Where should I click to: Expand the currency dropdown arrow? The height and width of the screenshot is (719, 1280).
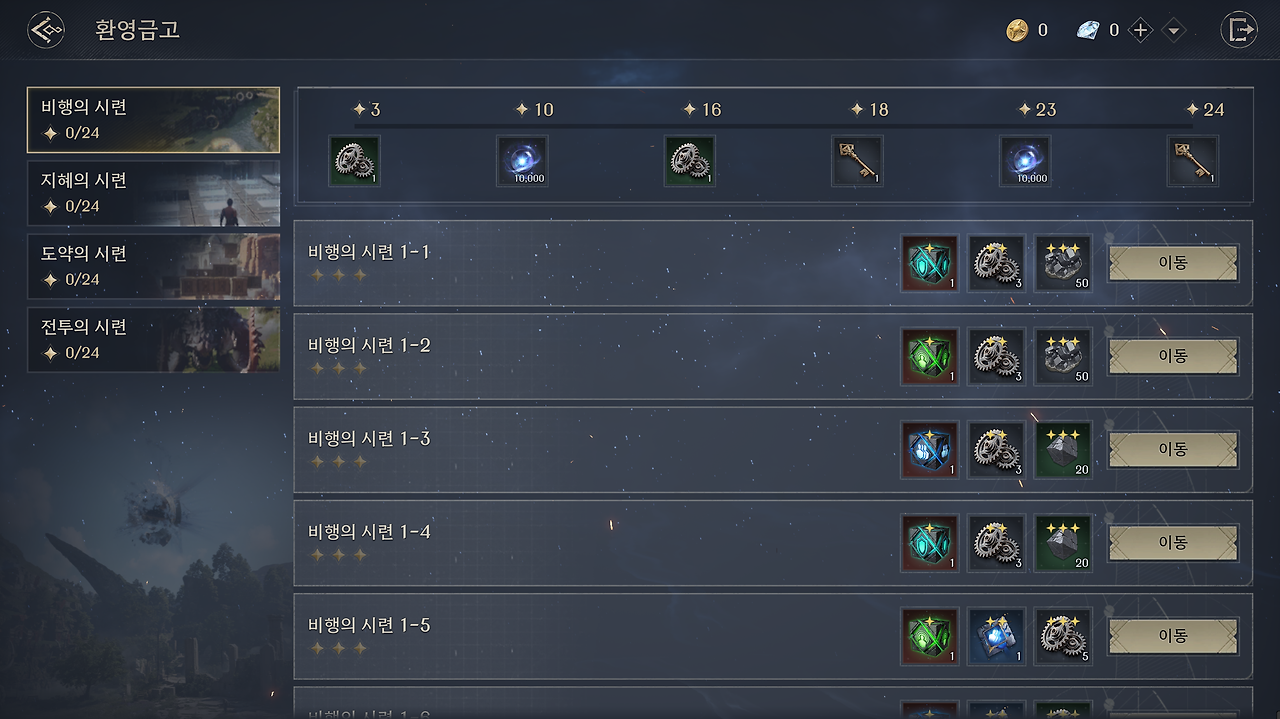[x=1174, y=30]
